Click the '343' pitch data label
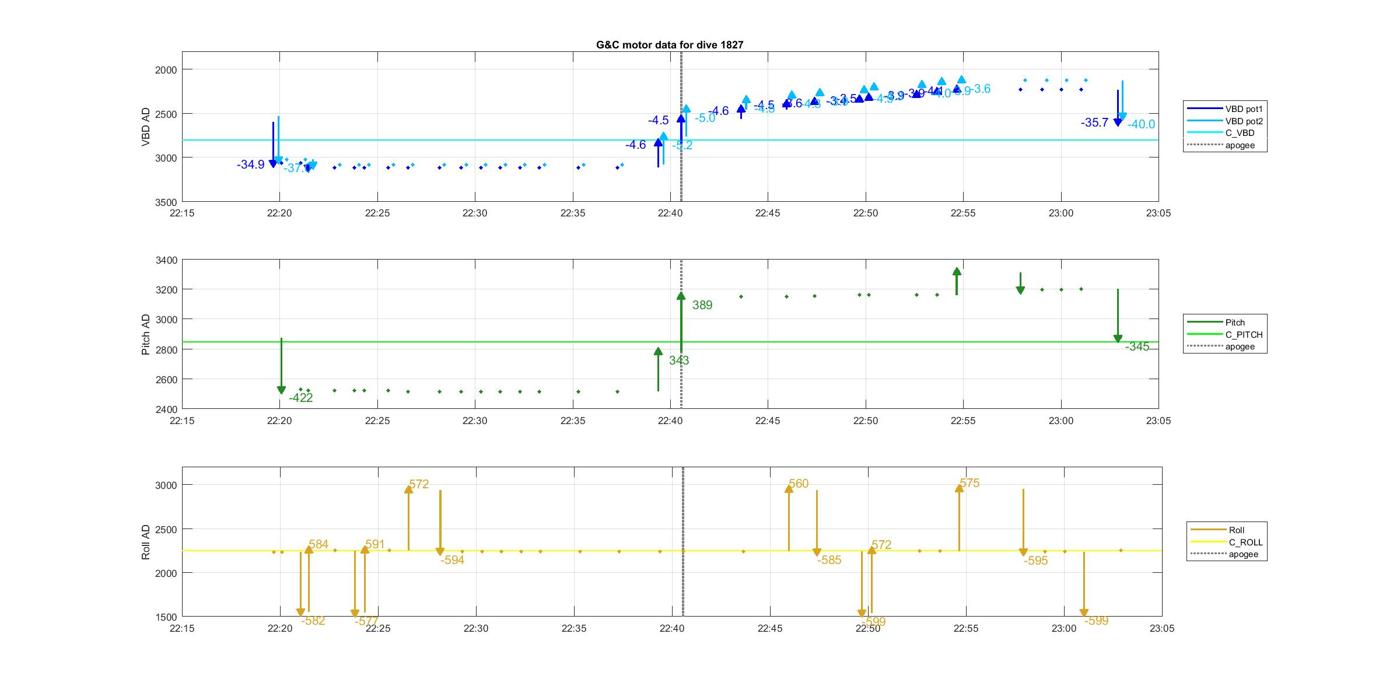The width and height of the screenshot is (1400, 693). pos(679,360)
